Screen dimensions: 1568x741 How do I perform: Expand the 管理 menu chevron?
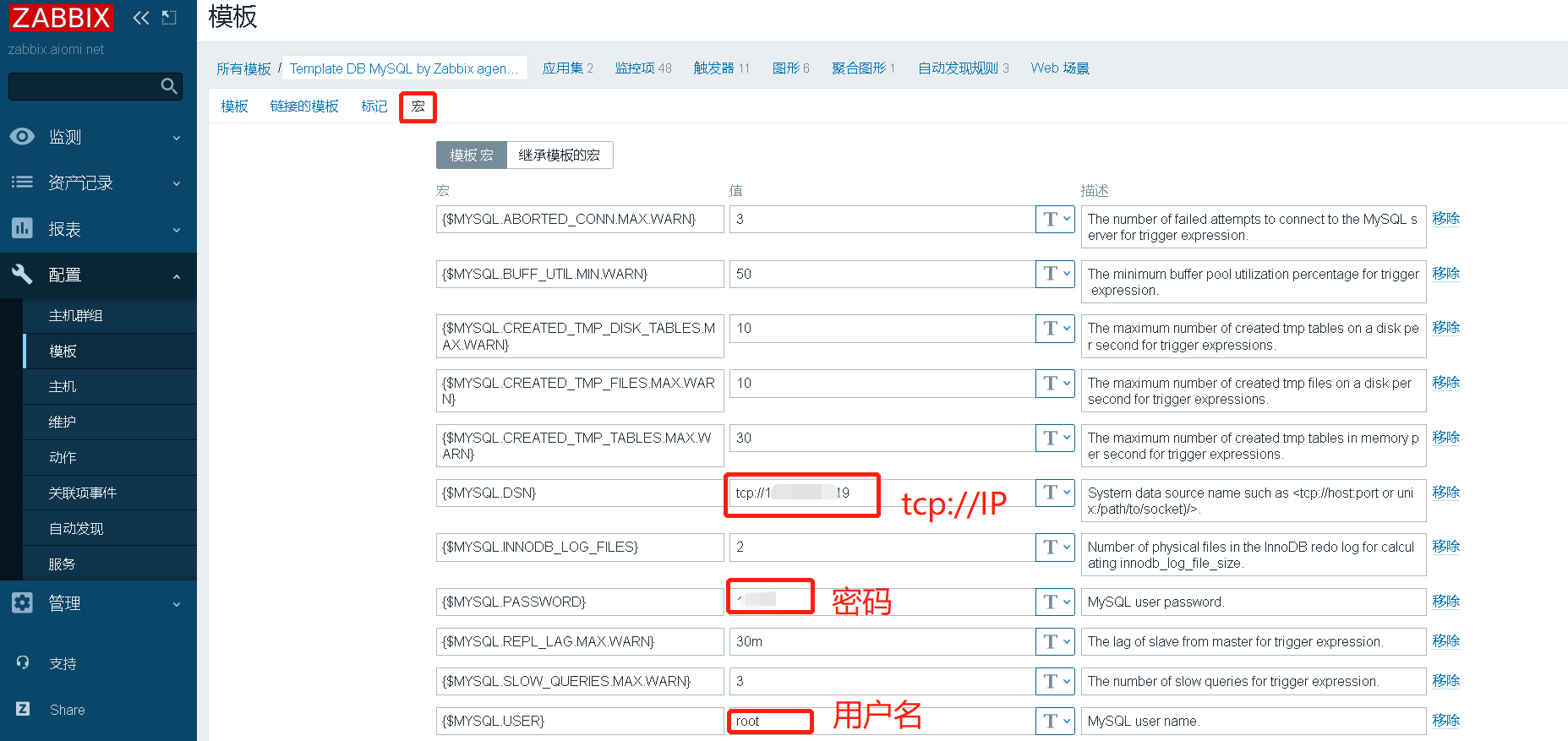point(177,604)
